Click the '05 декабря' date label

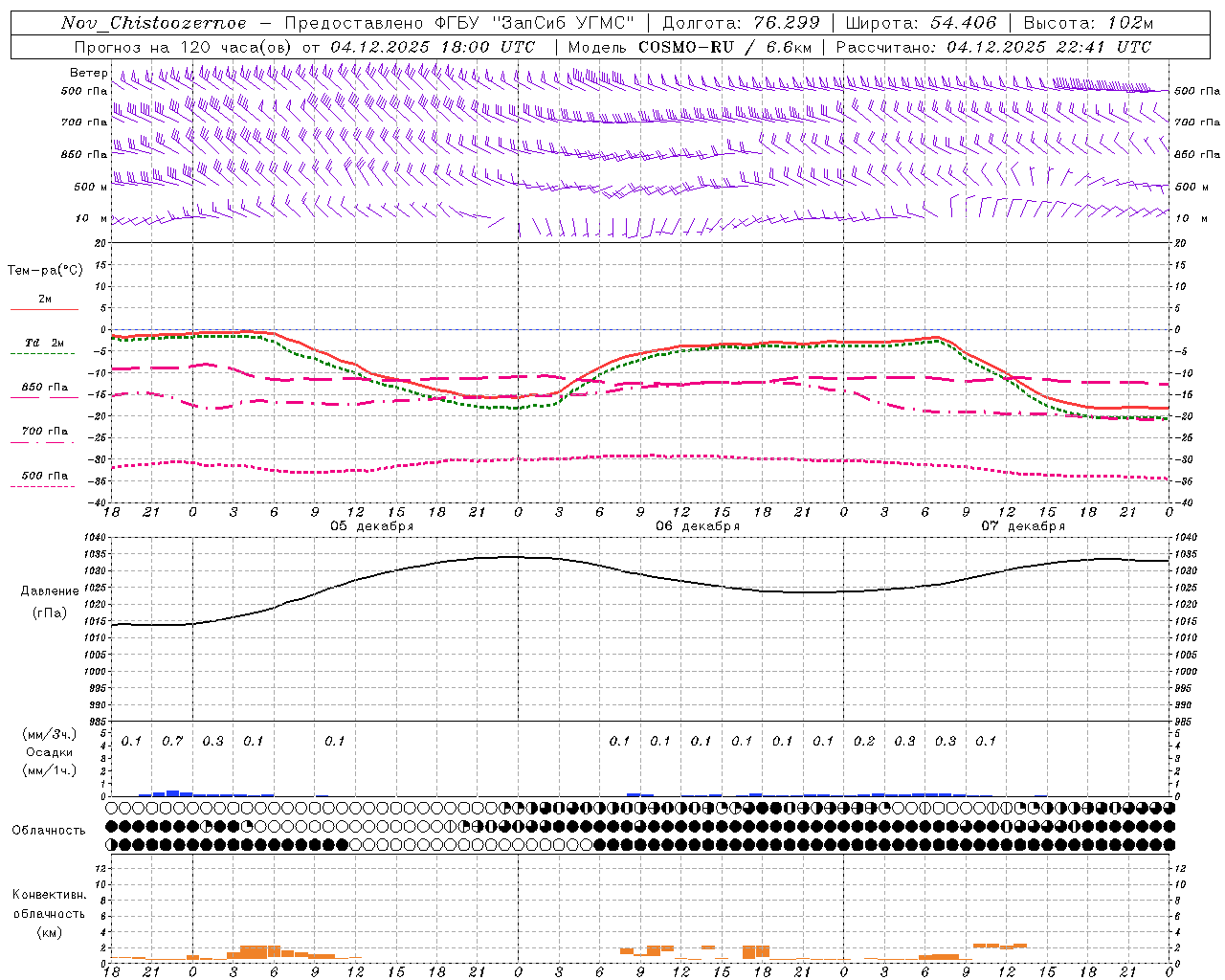(x=371, y=526)
